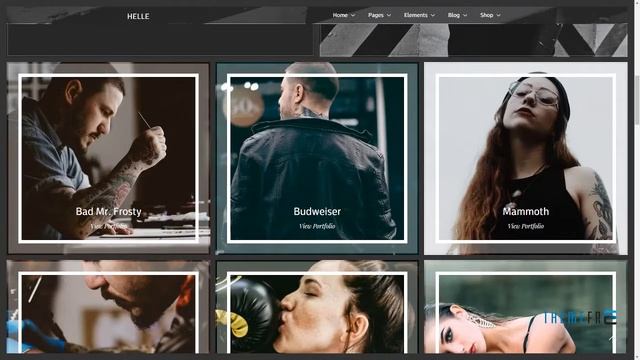Open the Bad Mr. Frosty title
The width and height of the screenshot is (640, 360).
(x=109, y=211)
